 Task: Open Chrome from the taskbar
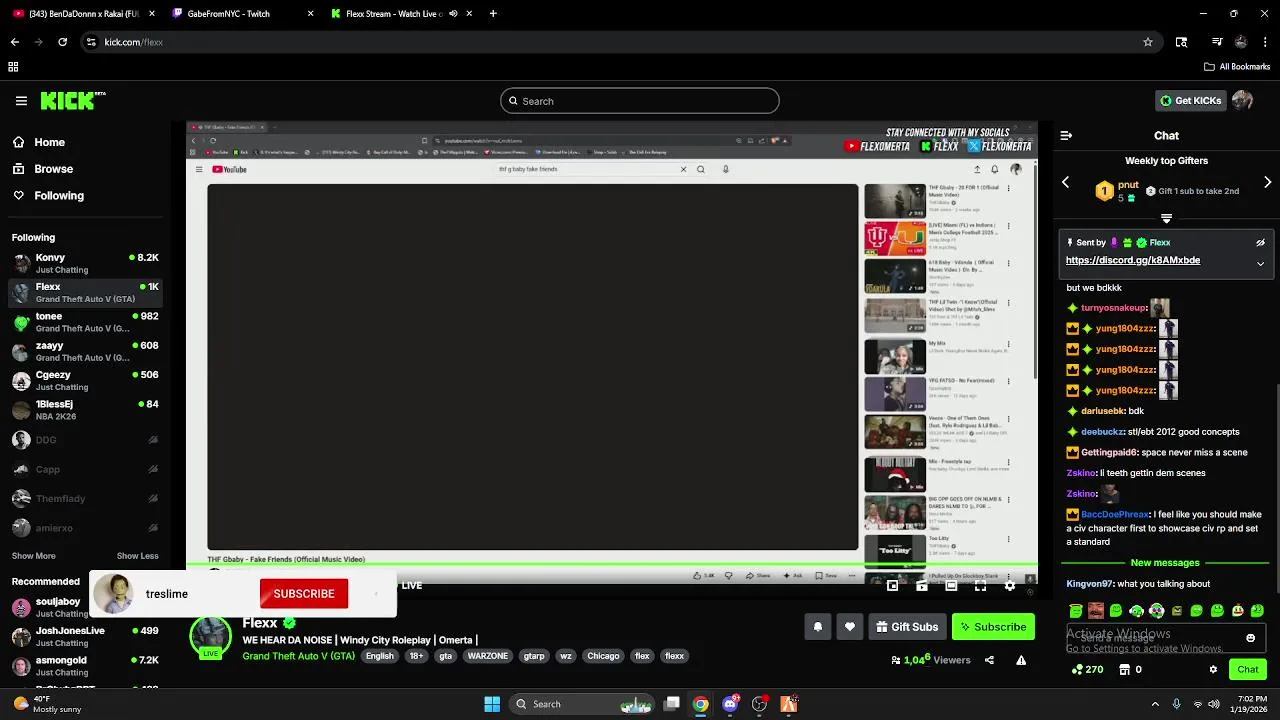701,704
